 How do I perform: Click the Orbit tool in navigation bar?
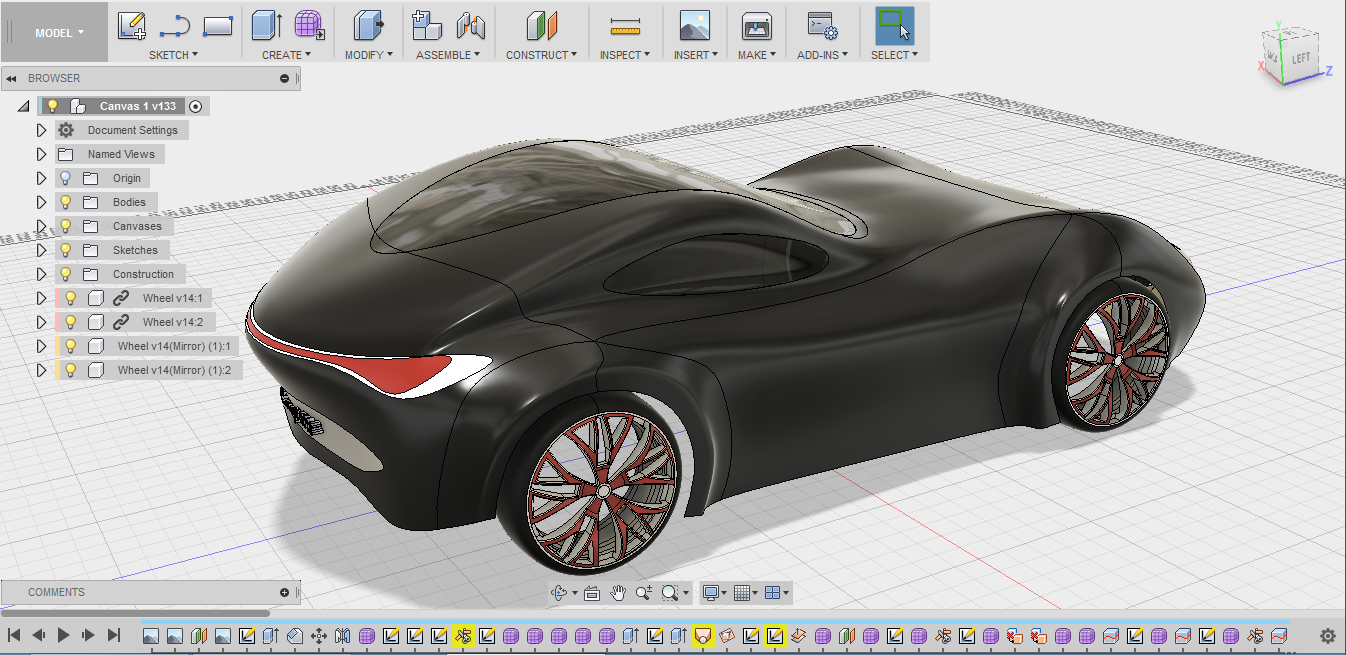tap(561, 593)
